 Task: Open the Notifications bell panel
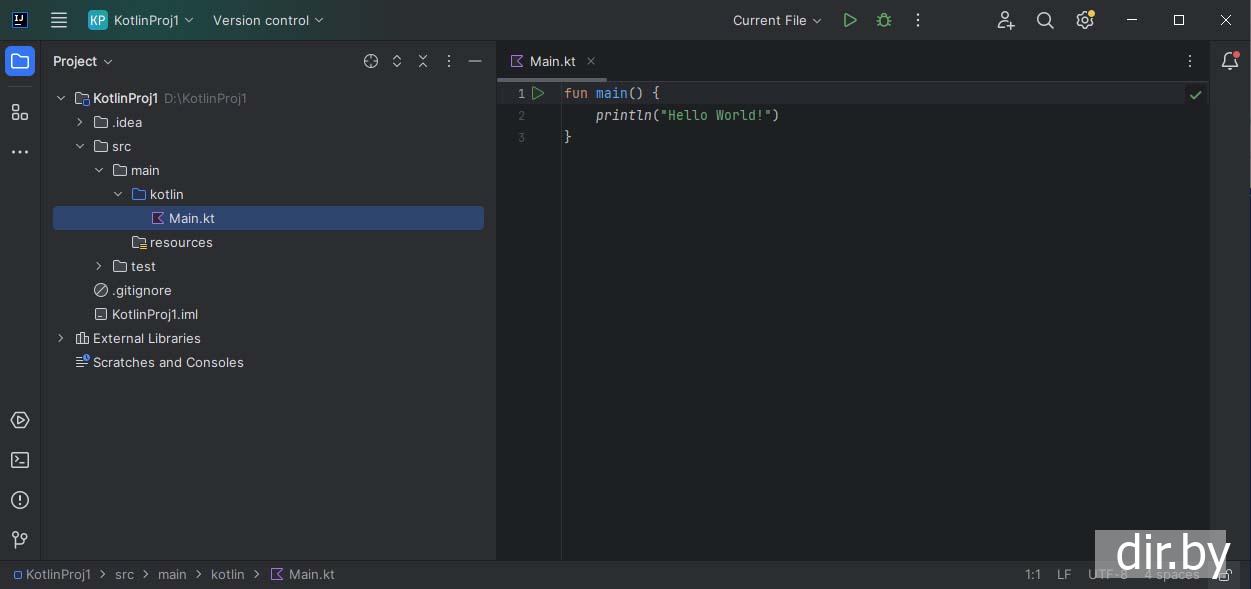coord(1230,61)
